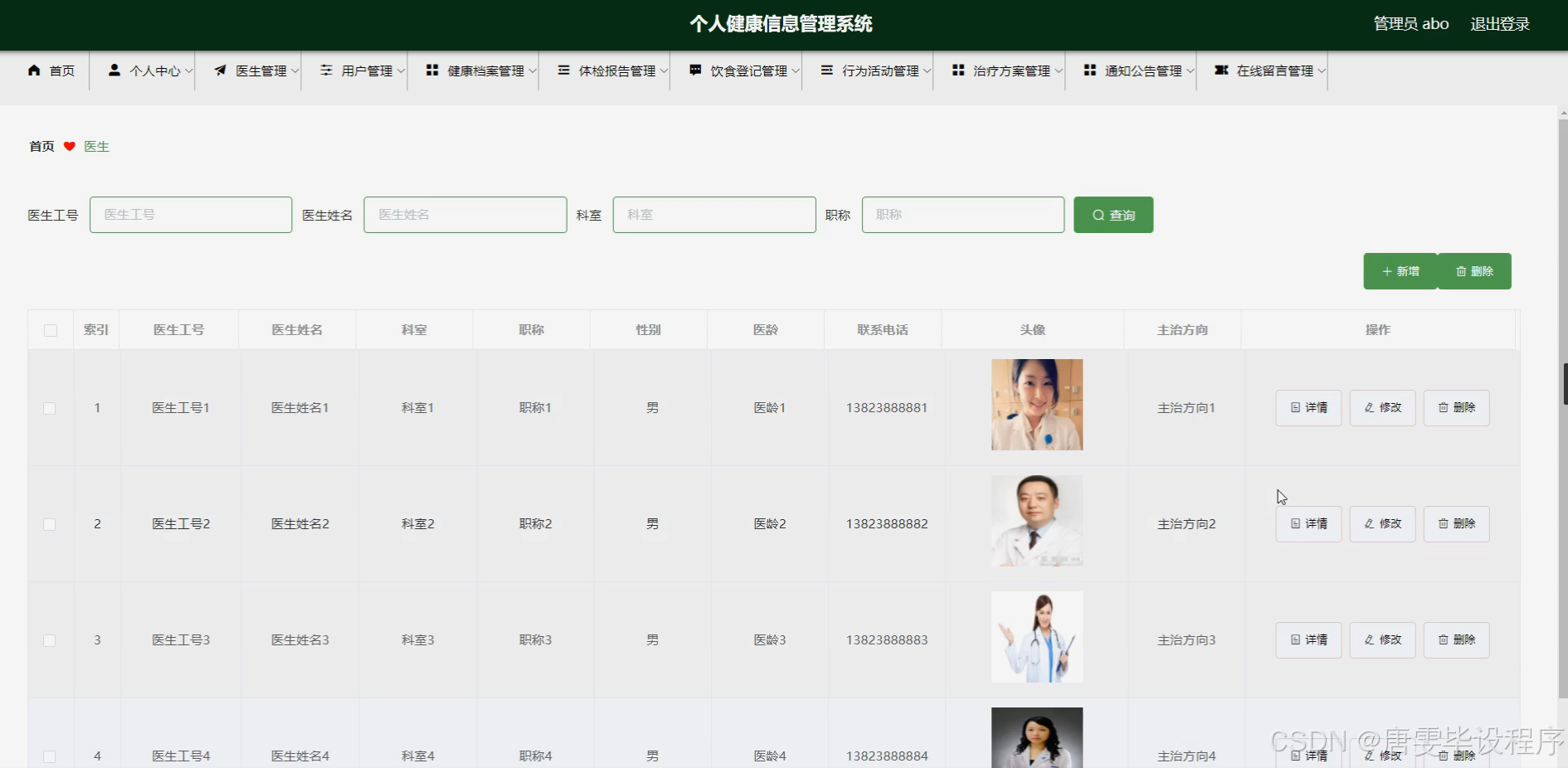Open the 体检报告管理 menu label
Viewport: 1568px width, 768px height.
[617, 71]
